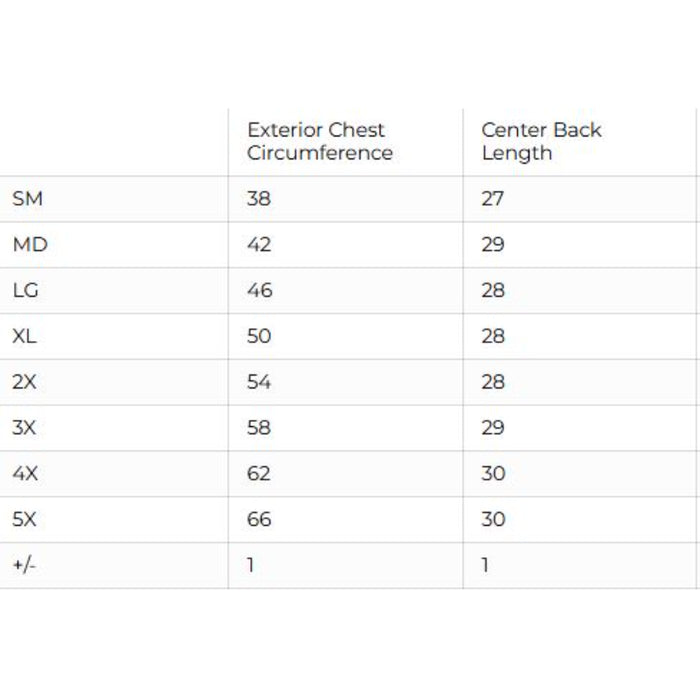Select the XL size row label
The height and width of the screenshot is (700, 700).
click(25, 337)
